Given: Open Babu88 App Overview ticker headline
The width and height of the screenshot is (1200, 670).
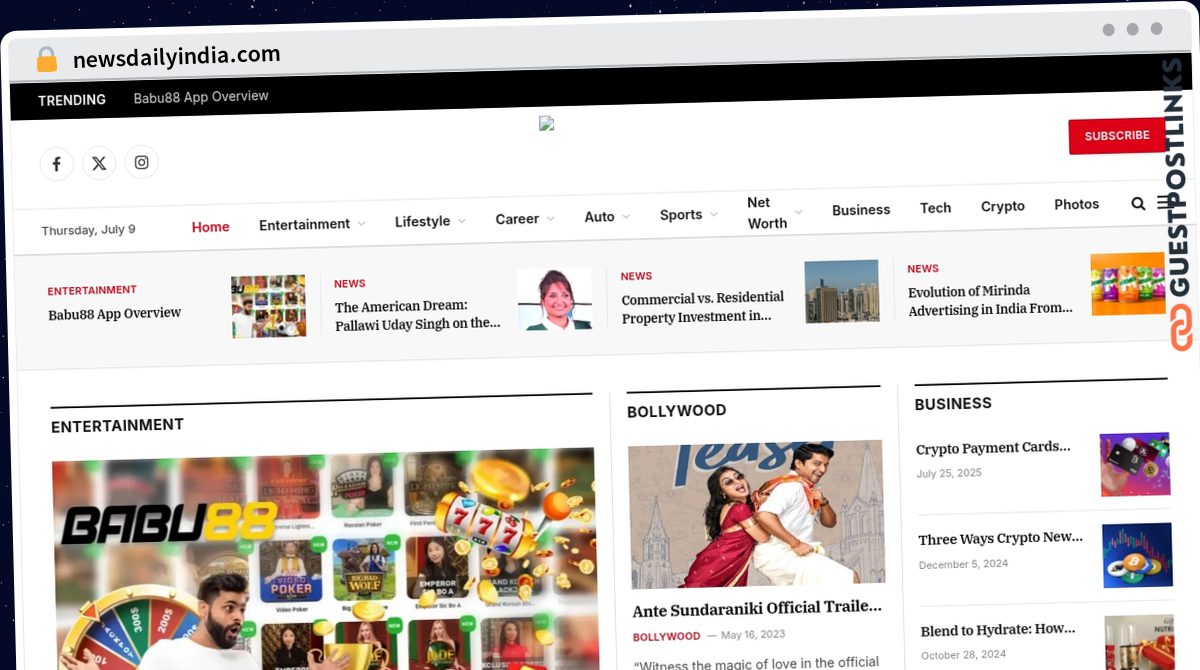Looking at the screenshot, I should coord(115,313).
